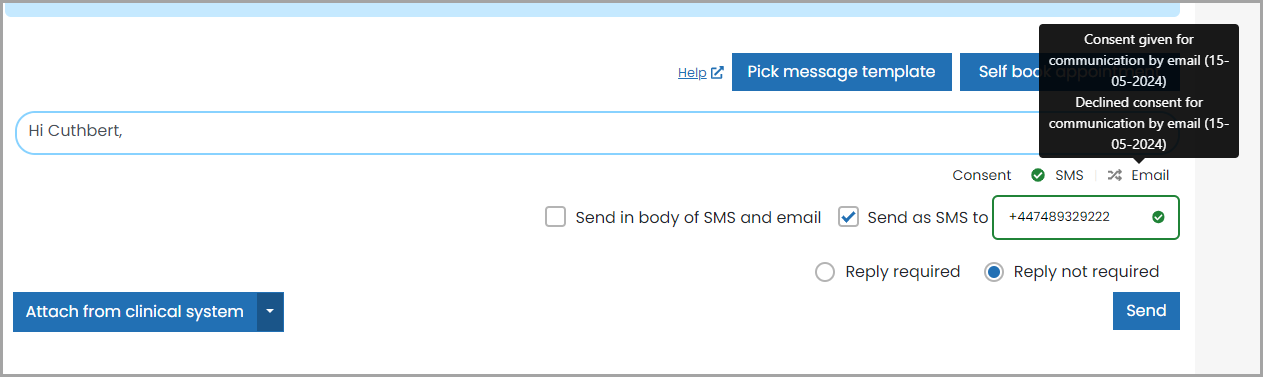Click the 'Self book appointment' button

click(x=1000, y=72)
